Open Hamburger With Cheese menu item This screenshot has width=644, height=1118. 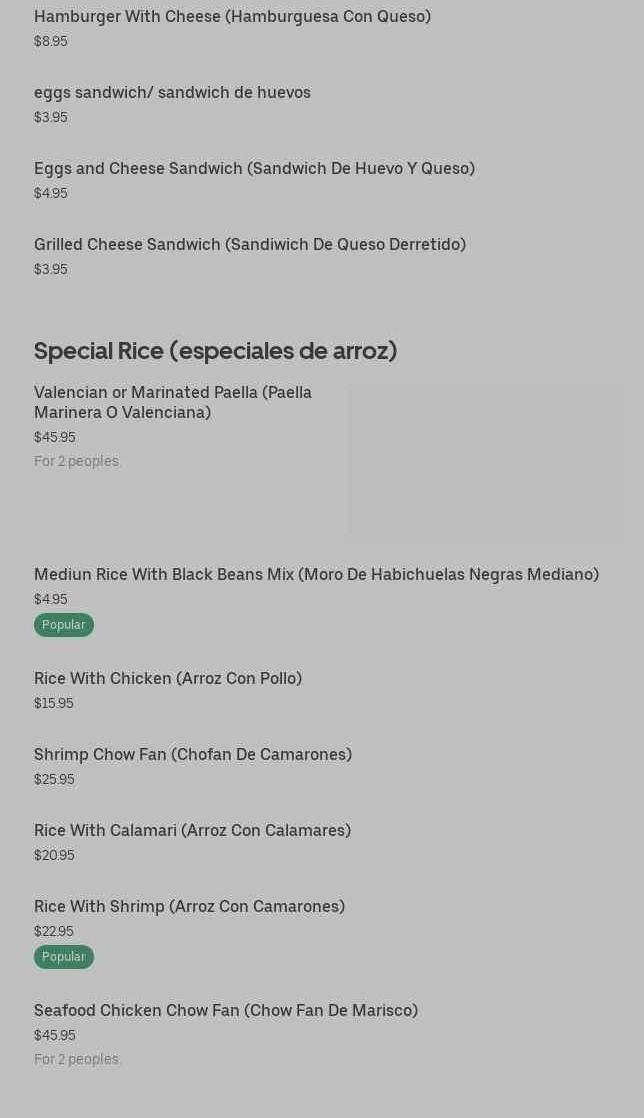(x=232, y=16)
